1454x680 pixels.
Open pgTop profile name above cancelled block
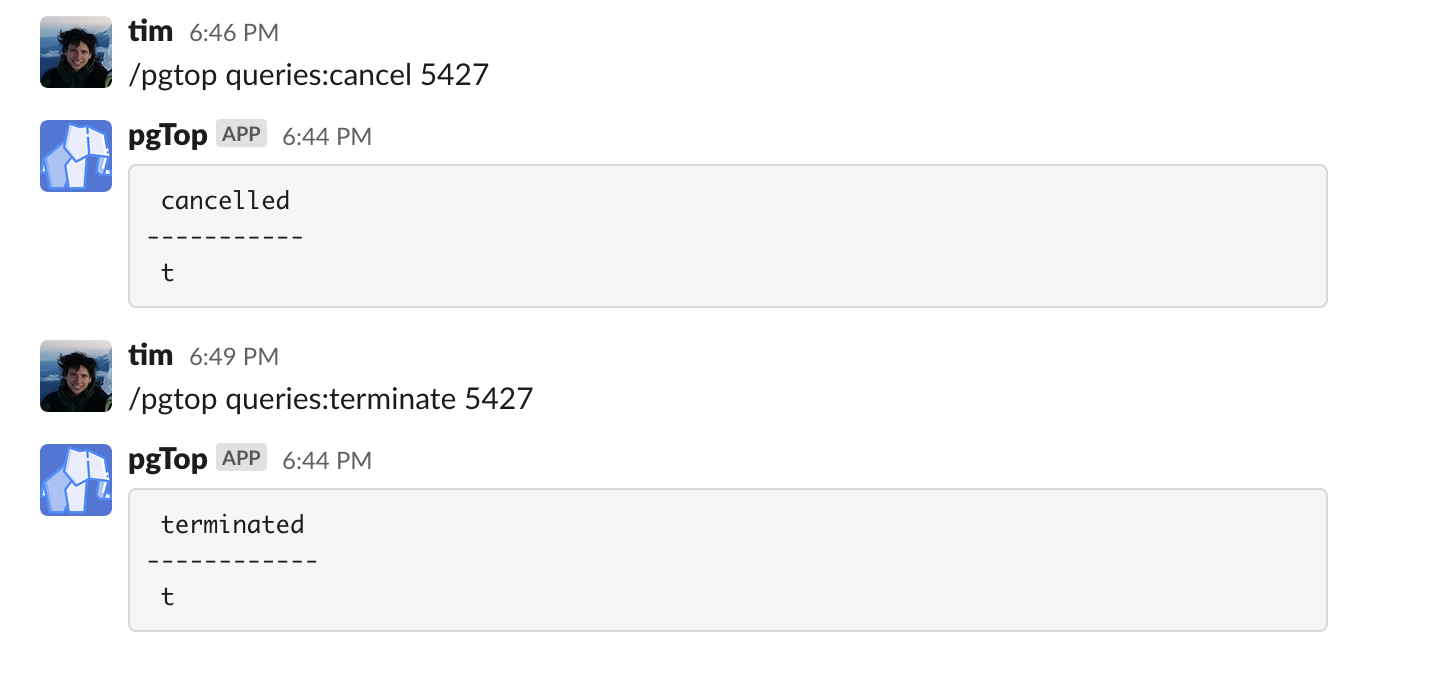[x=168, y=136]
